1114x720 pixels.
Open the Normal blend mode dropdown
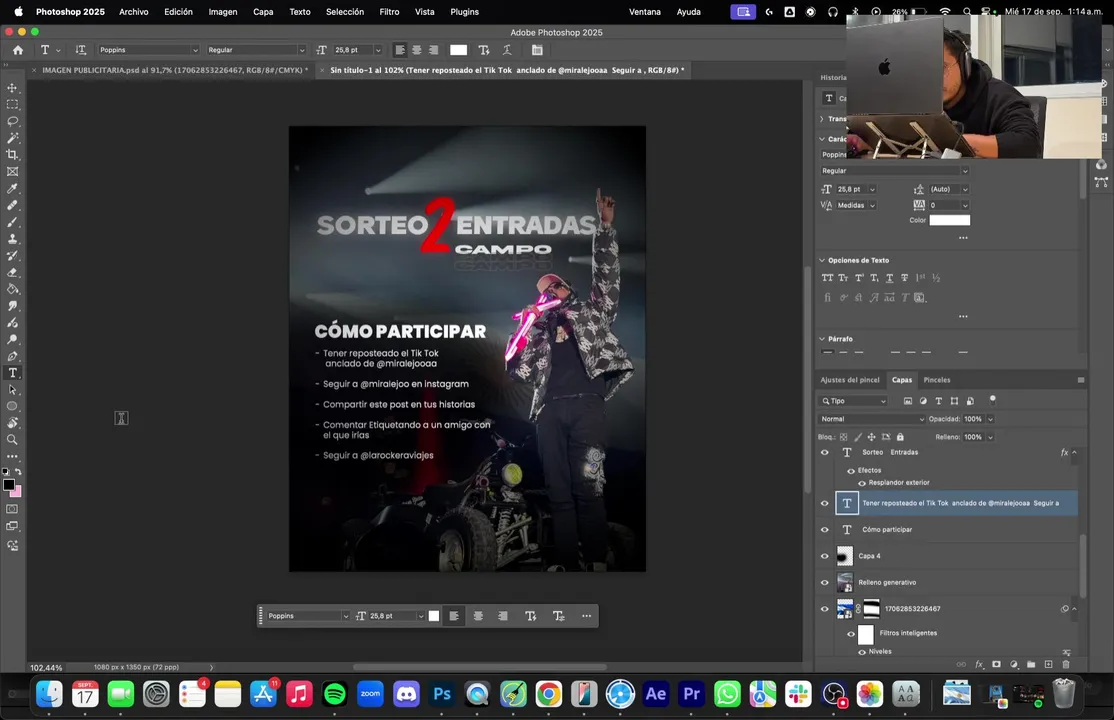coord(872,419)
